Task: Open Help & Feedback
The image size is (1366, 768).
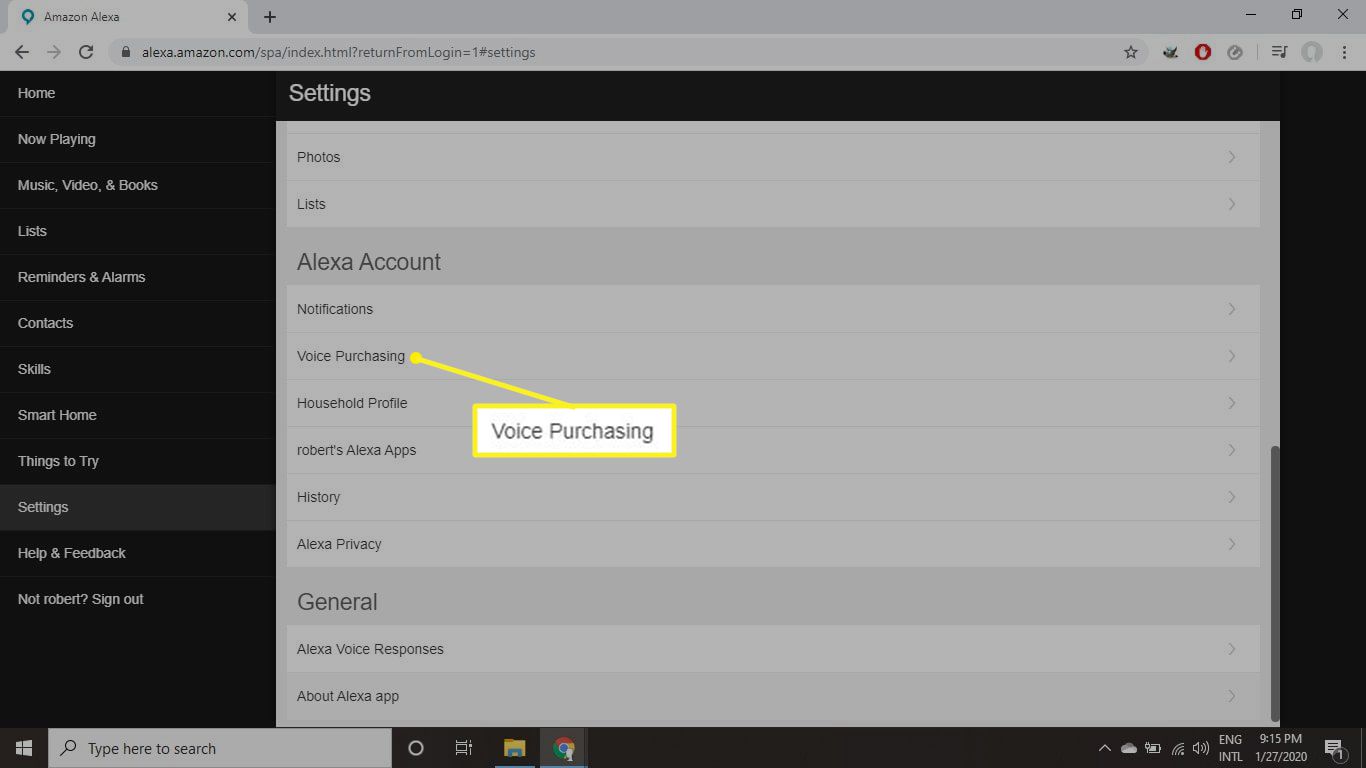Action: point(137,553)
